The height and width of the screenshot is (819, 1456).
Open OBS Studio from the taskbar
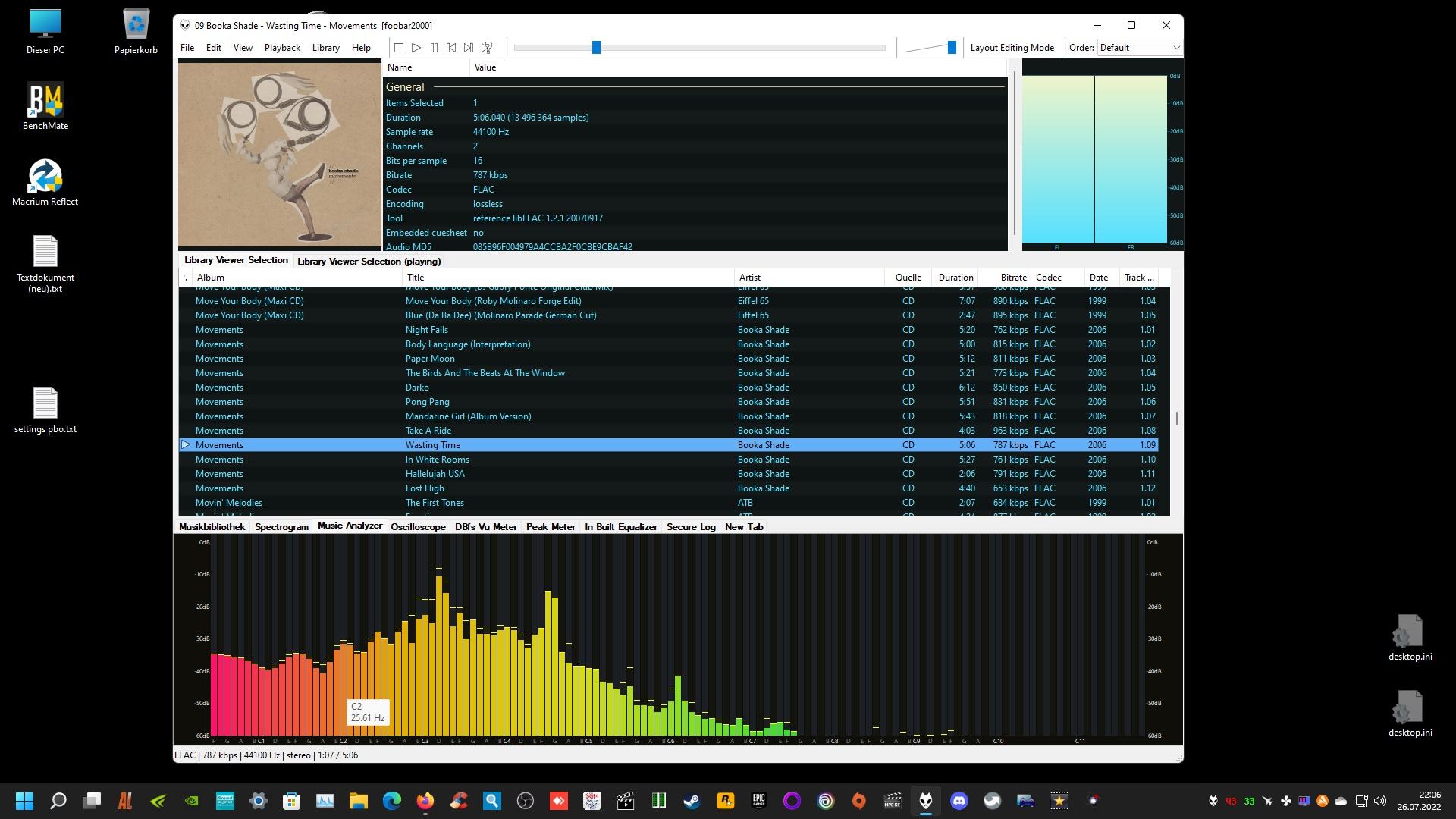(525, 801)
